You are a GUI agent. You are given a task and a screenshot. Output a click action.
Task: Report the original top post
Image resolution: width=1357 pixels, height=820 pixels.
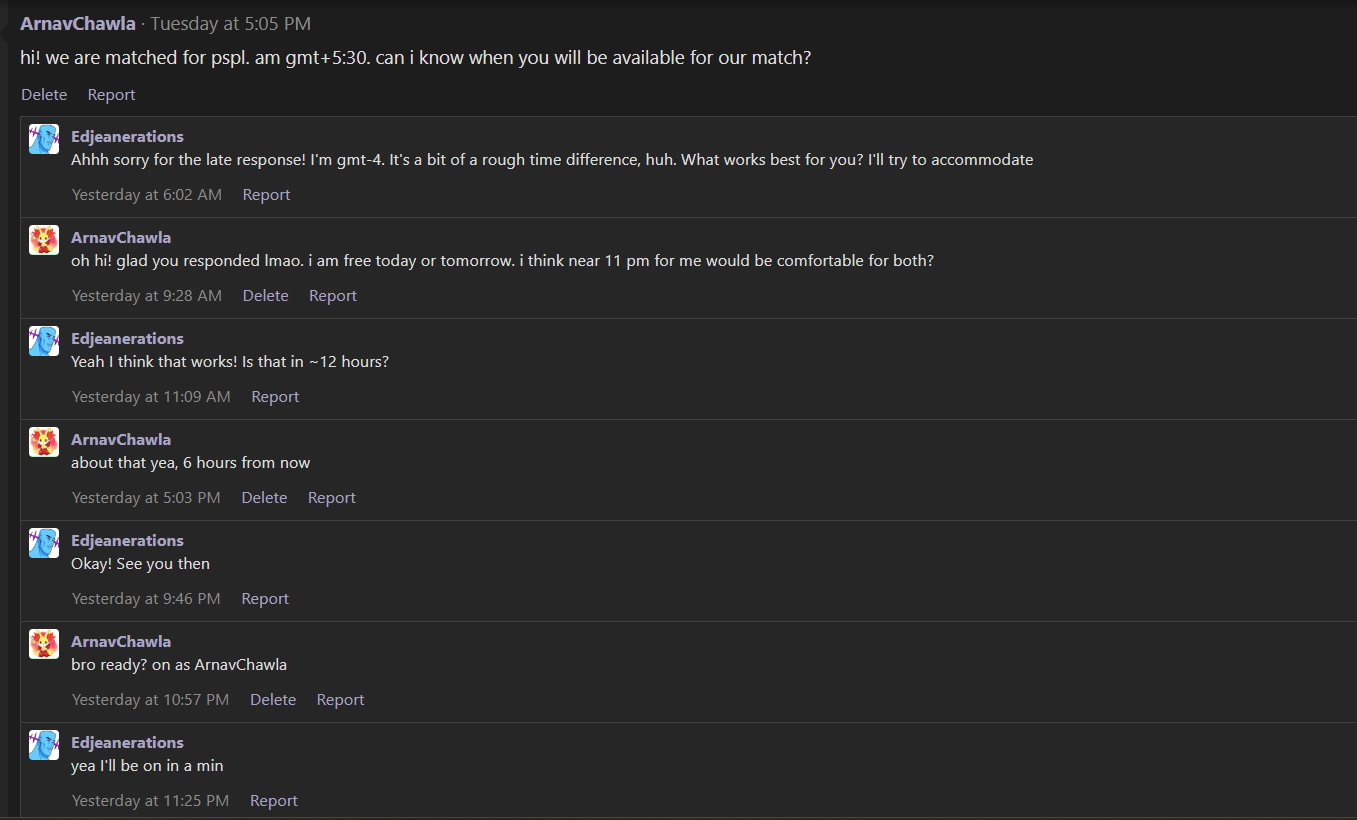pos(111,95)
